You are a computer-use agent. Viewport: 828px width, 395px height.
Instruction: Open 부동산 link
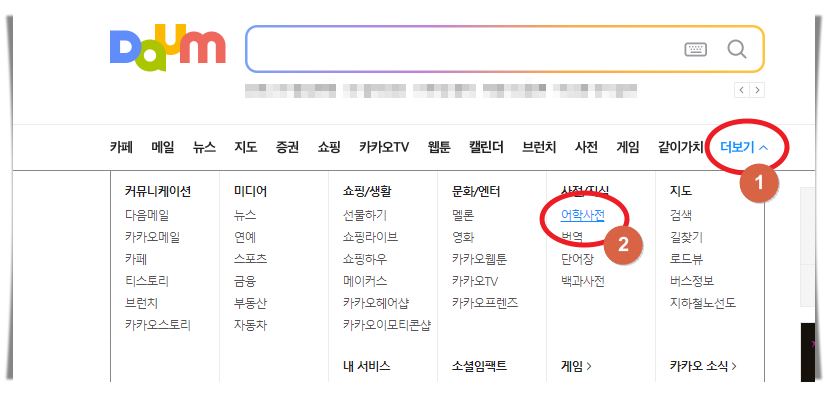tap(250, 303)
